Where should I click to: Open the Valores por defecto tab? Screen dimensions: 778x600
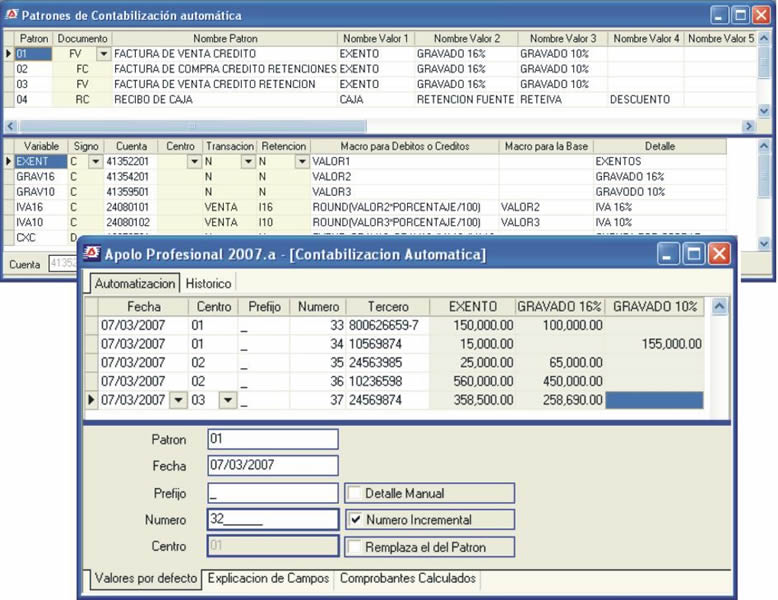pos(146,578)
